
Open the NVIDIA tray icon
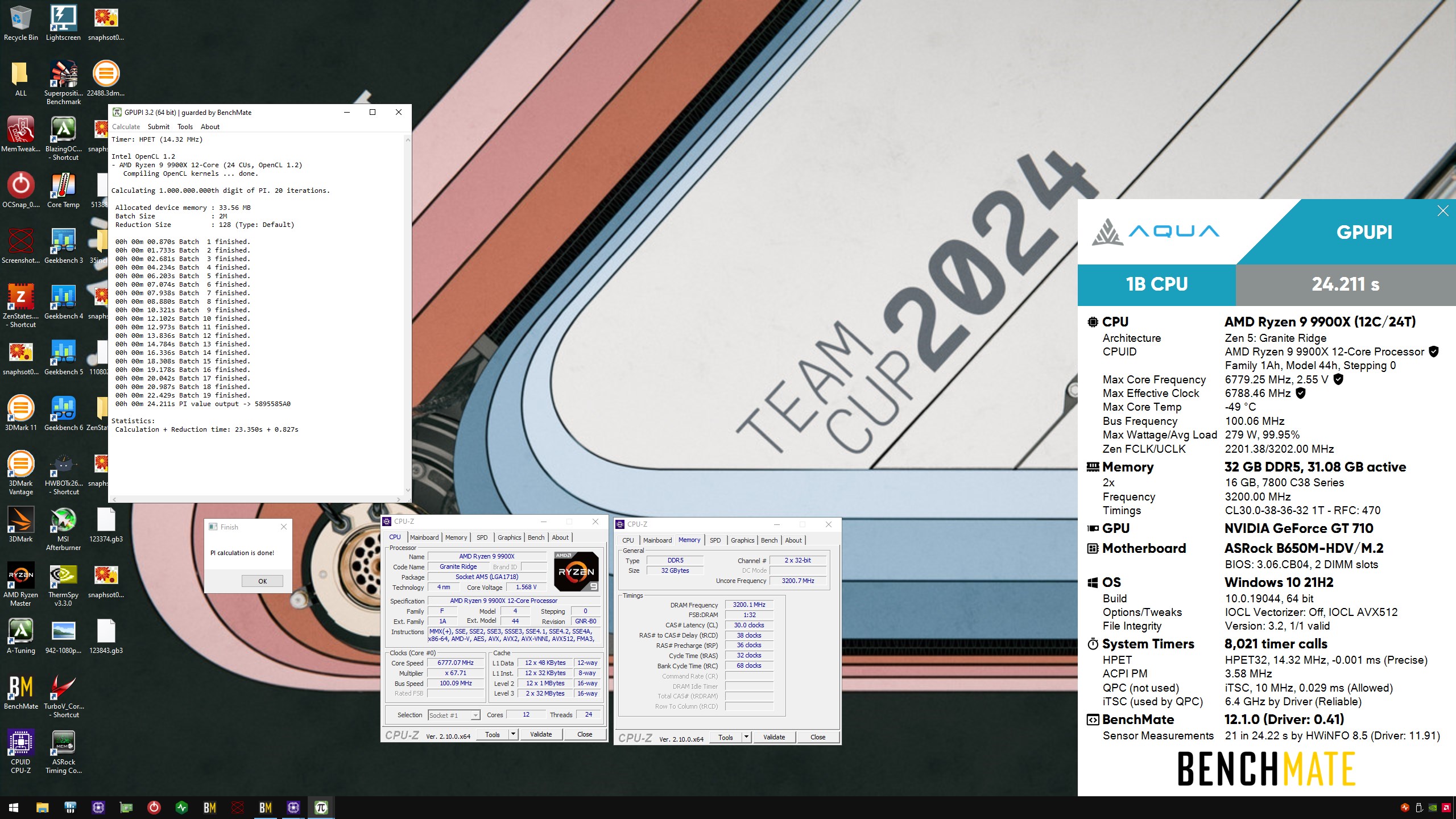click(x=1433, y=808)
